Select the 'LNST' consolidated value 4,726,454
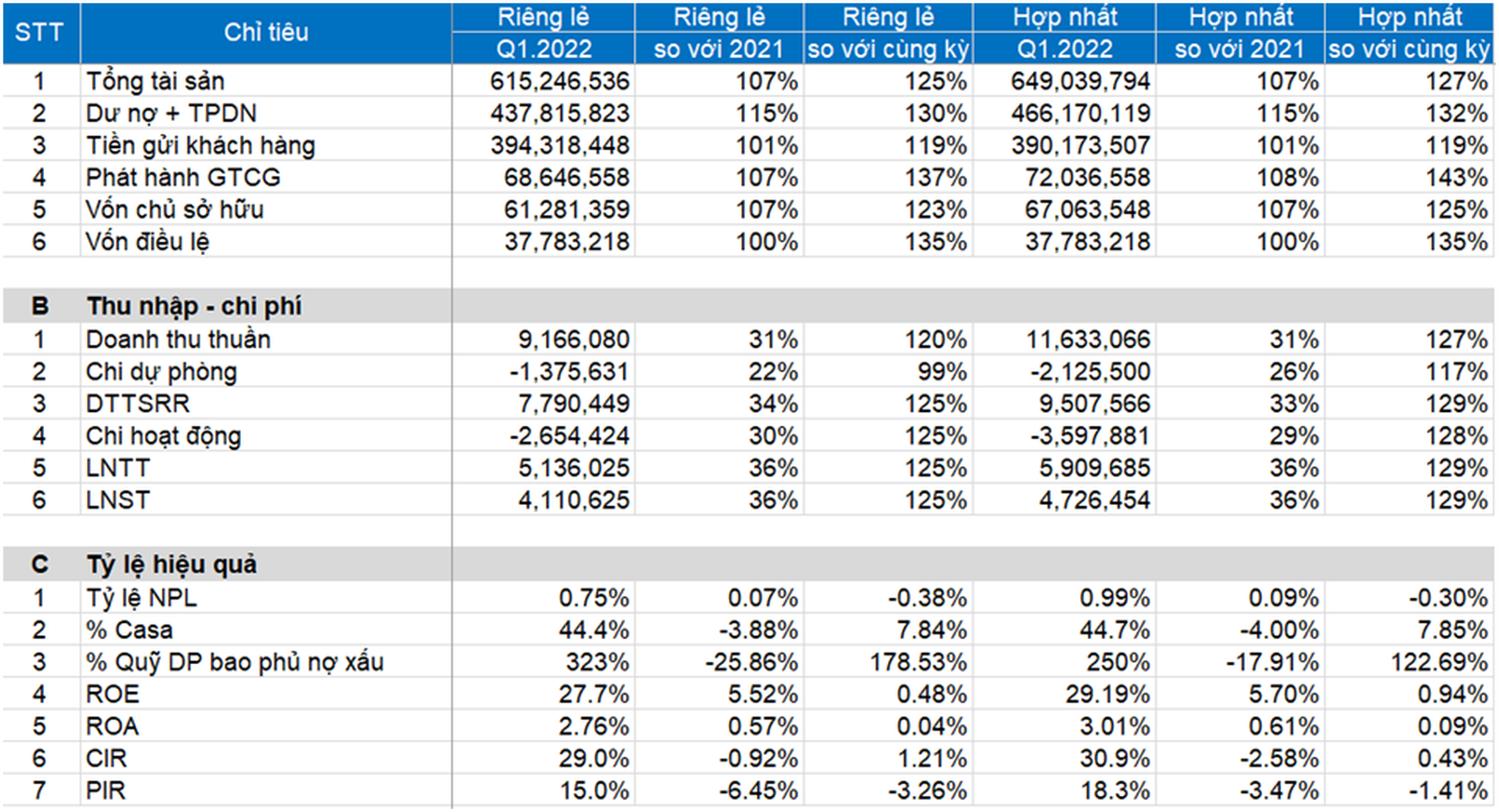Image resolution: width=1499 pixels, height=812 pixels. (1094, 500)
